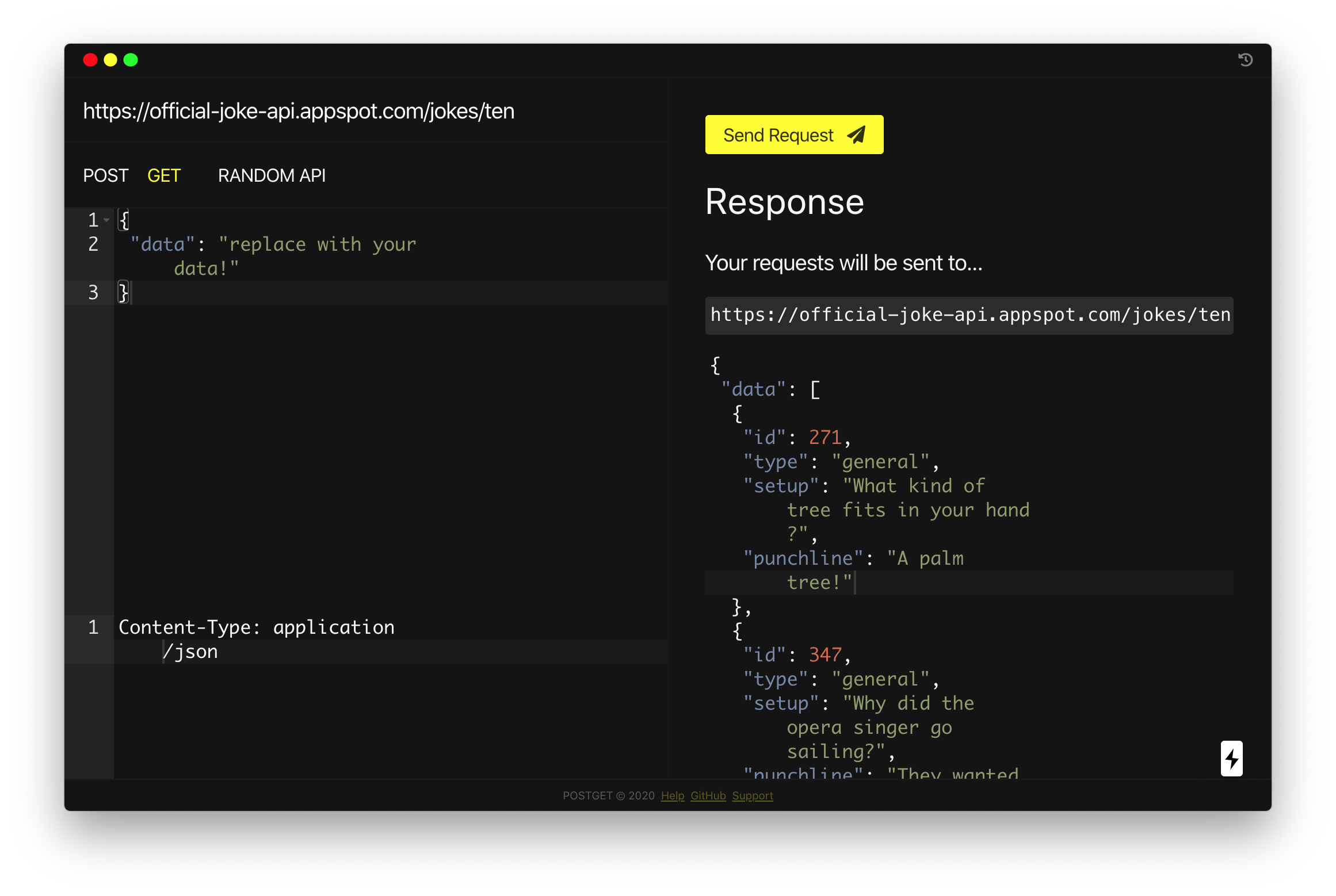Open the request history icon
This screenshot has height=896, width=1336.
[1245, 60]
